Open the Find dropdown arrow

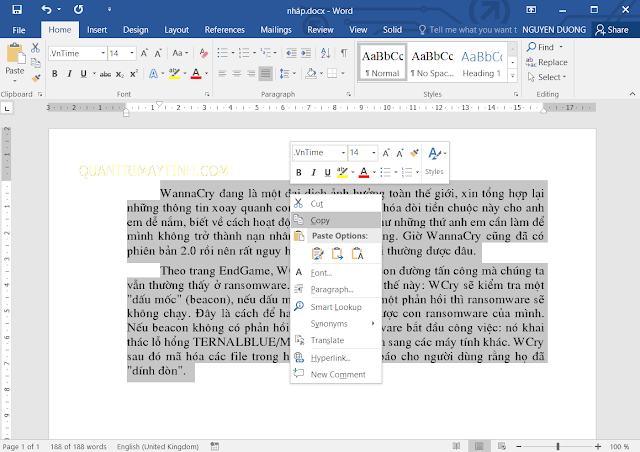coord(561,47)
